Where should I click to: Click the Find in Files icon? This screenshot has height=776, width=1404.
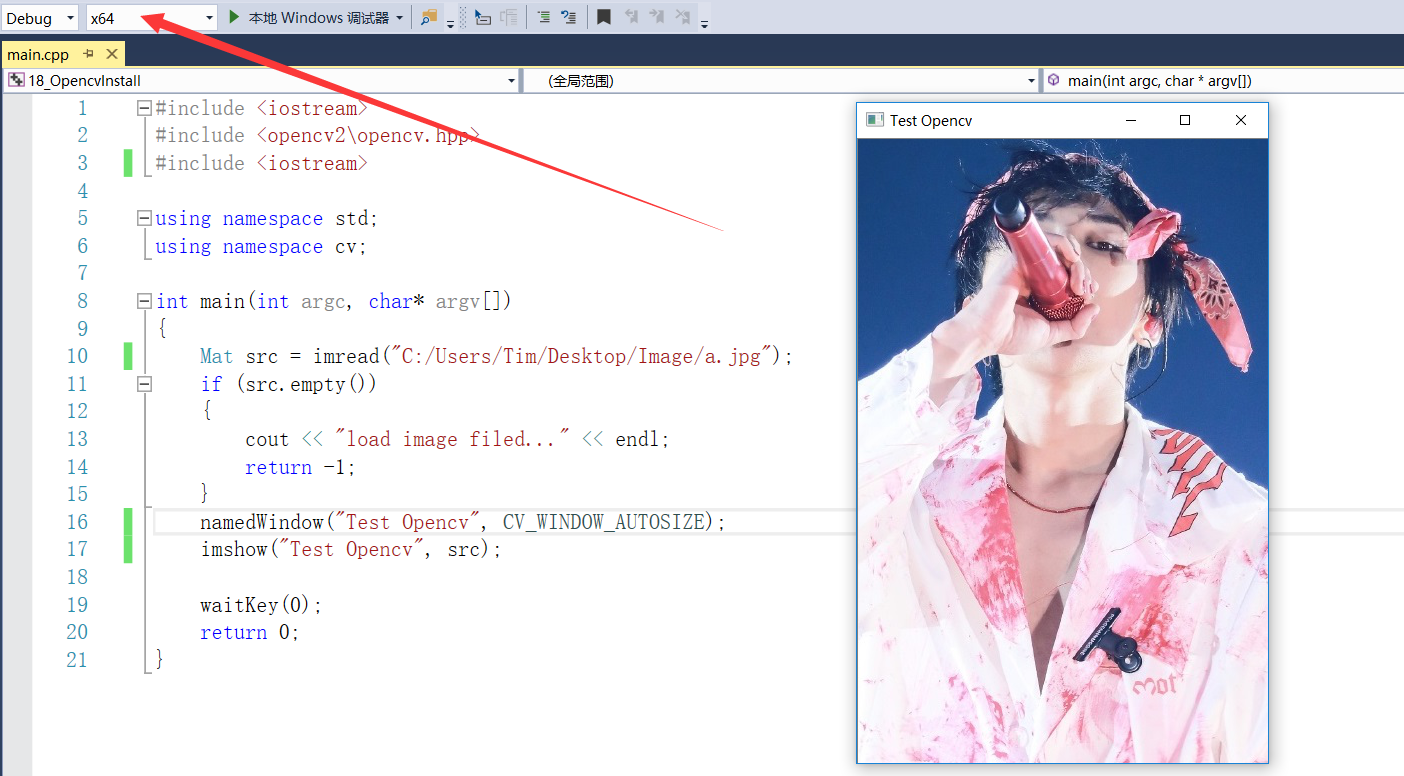pos(429,17)
